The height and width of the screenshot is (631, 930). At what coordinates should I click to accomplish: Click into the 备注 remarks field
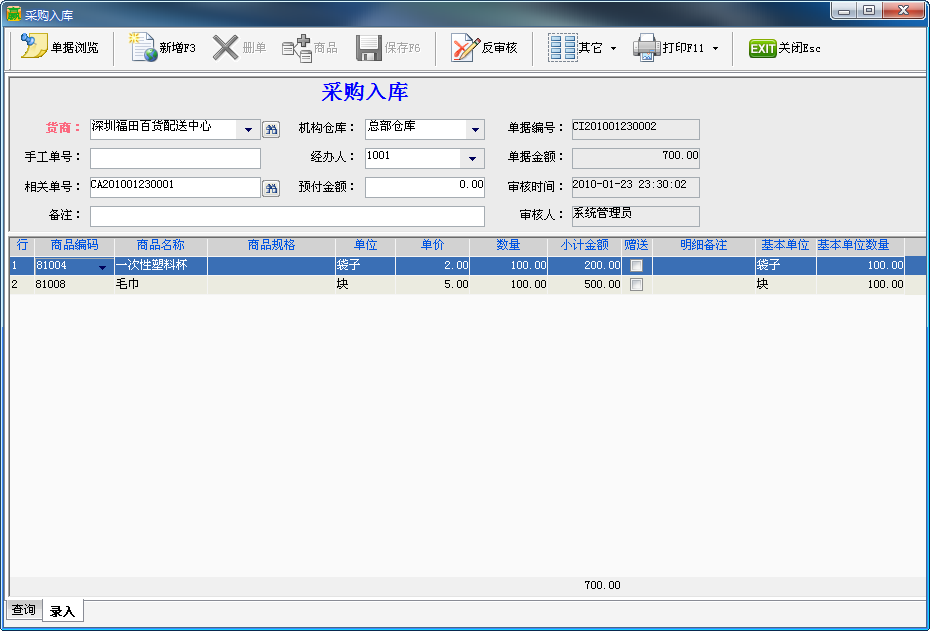point(287,216)
